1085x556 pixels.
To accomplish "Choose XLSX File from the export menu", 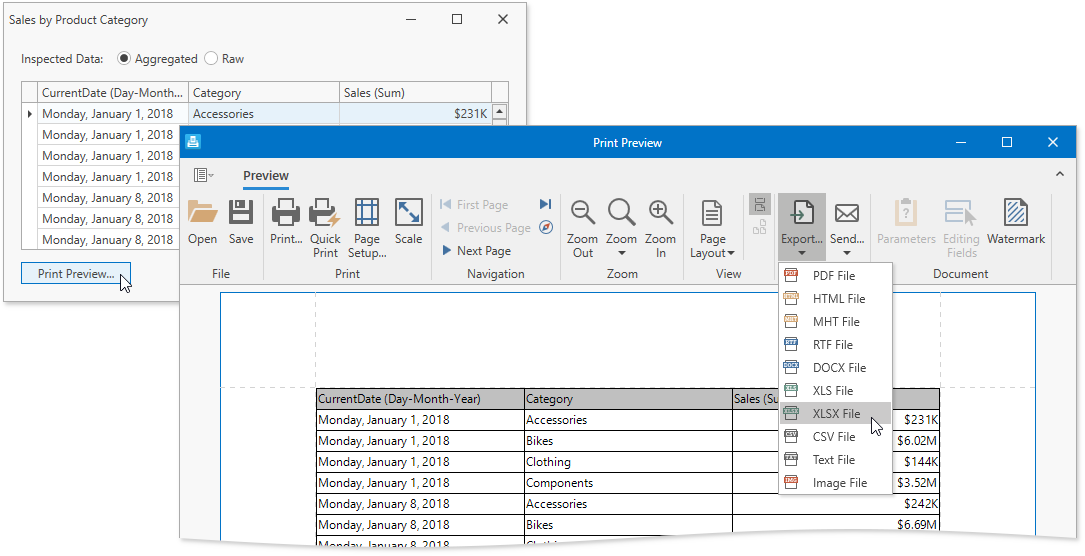I will coord(835,414).
